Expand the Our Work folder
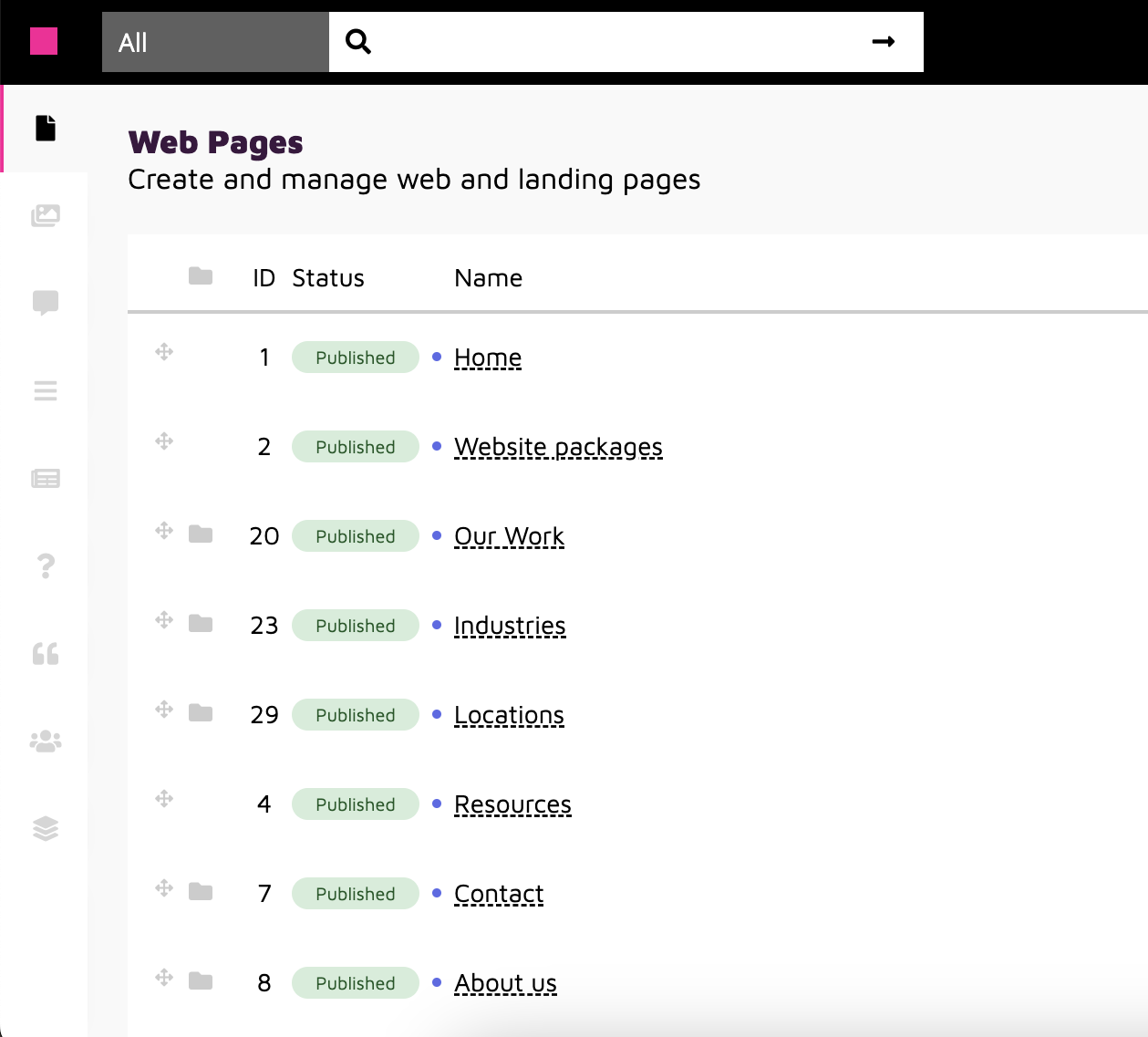The width and height of the screenshot is (1148, 1037). point(200,534)
